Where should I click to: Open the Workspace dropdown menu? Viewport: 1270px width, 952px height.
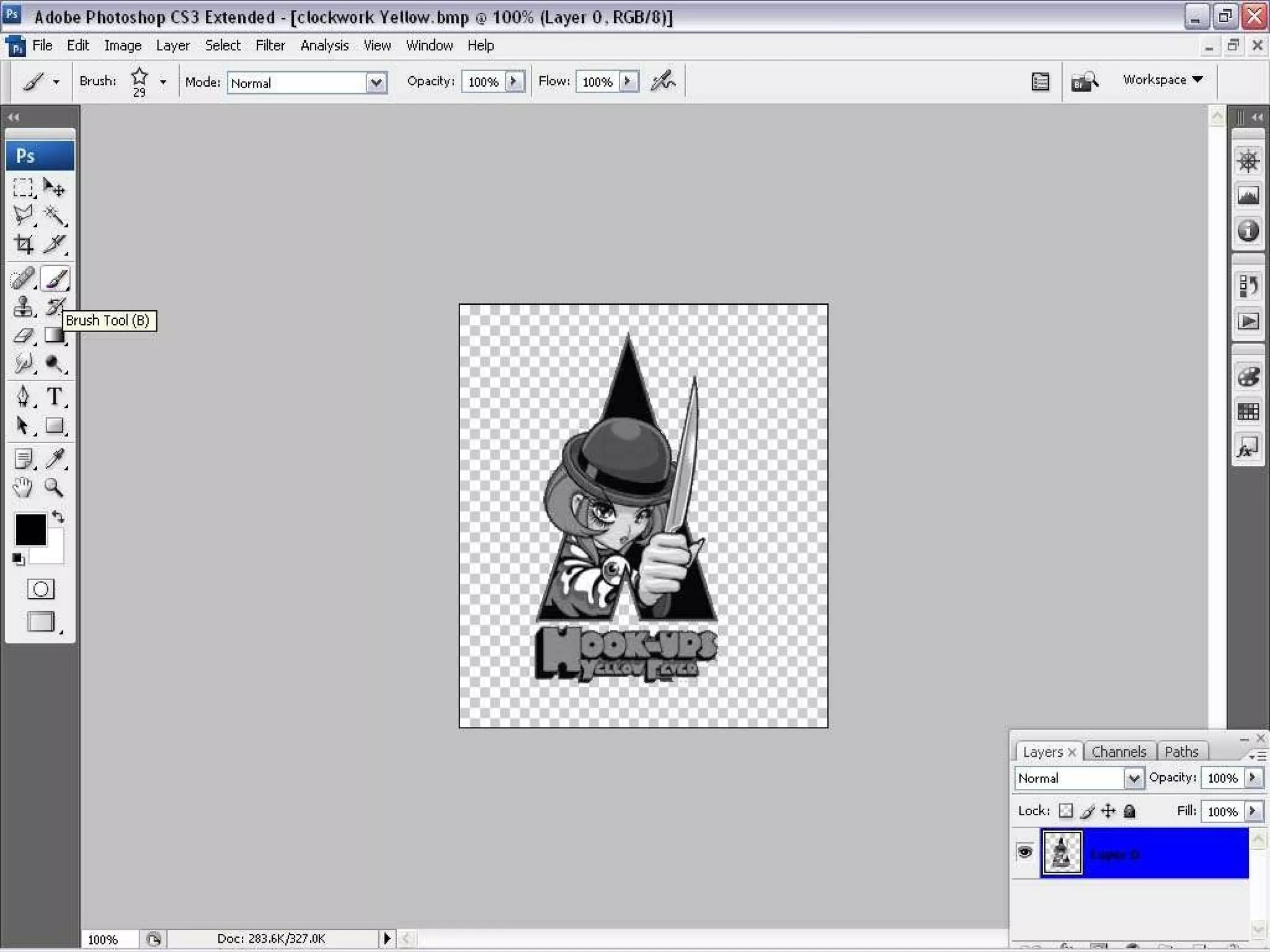click(x=1162, y=80)
